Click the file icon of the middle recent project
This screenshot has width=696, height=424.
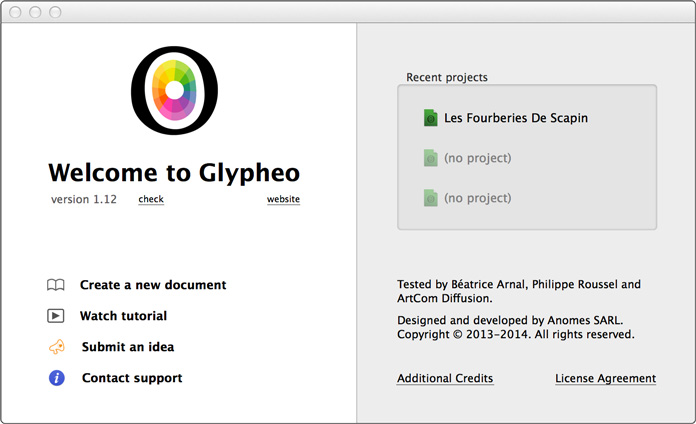click(430, 158)
